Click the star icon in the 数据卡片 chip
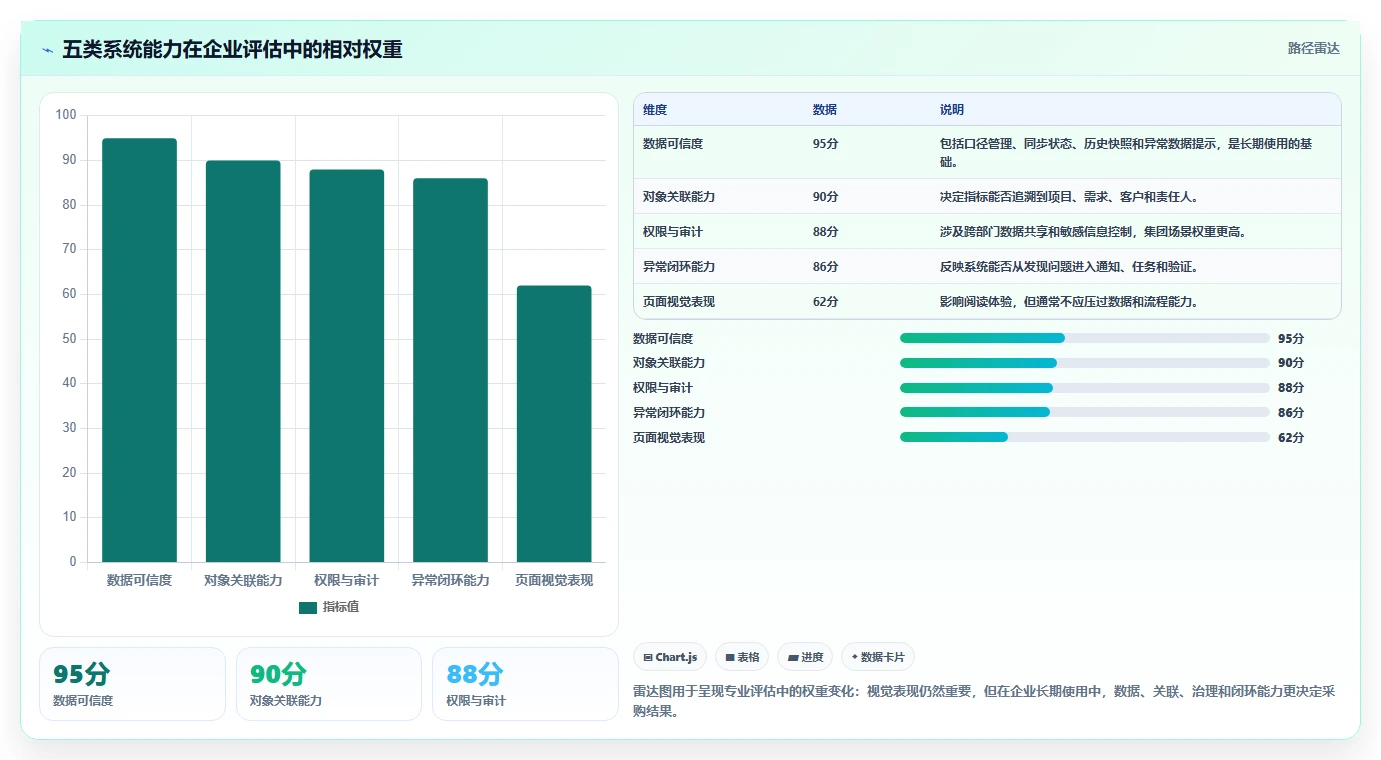This screenshot has height=760, width=1381. click(x=854, y=658)
